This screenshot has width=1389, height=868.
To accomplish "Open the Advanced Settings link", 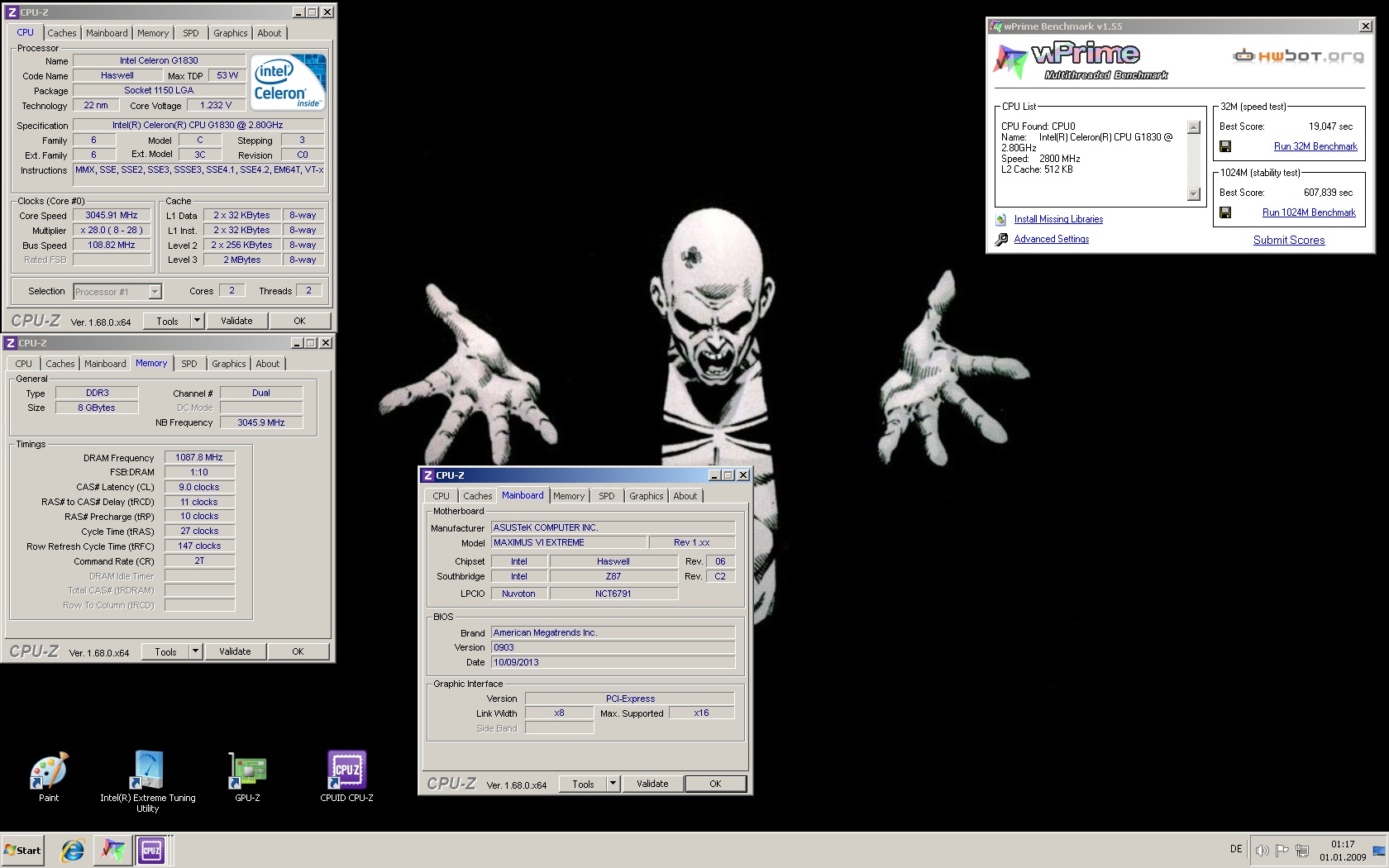I will tap(1052, 239).
